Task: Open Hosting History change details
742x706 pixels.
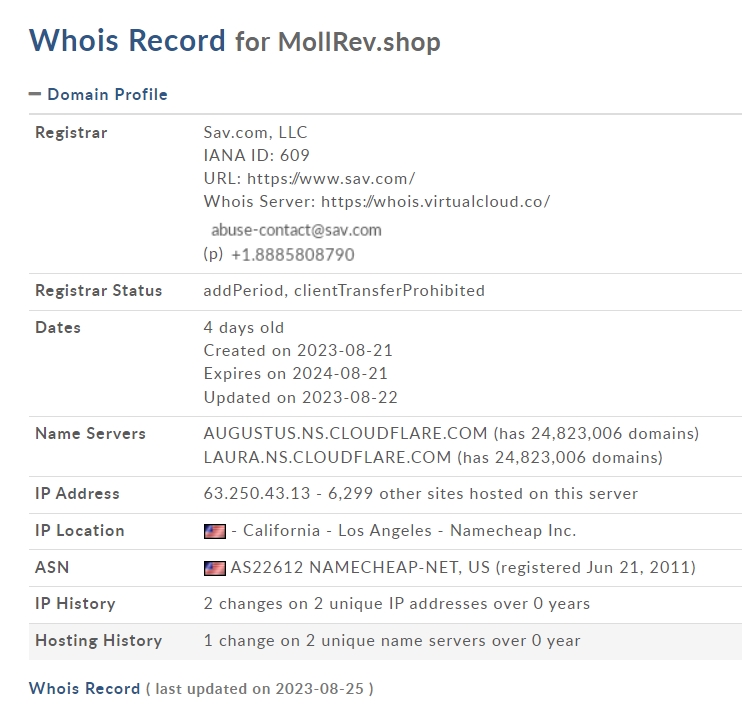Action: click(392, 641)
